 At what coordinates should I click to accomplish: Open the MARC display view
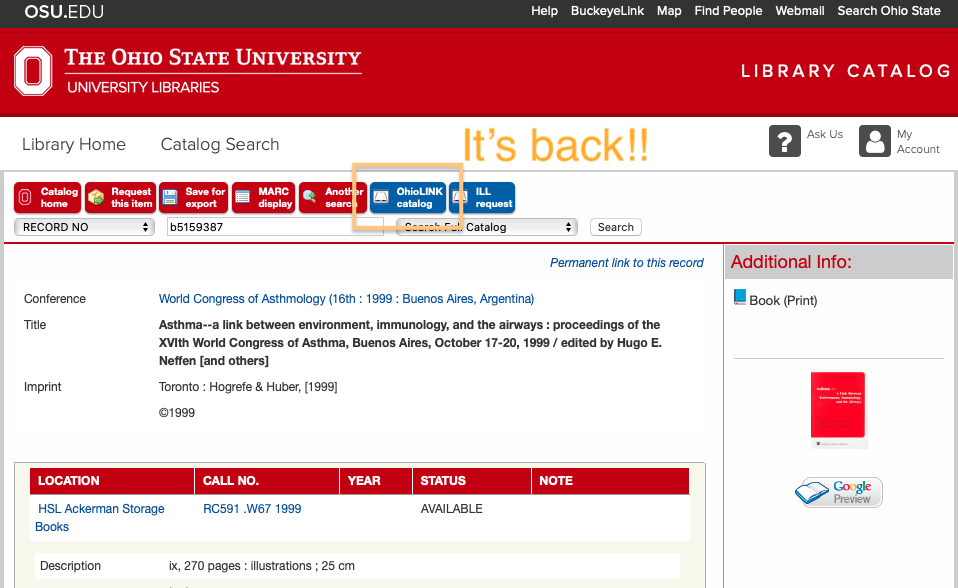263,197
